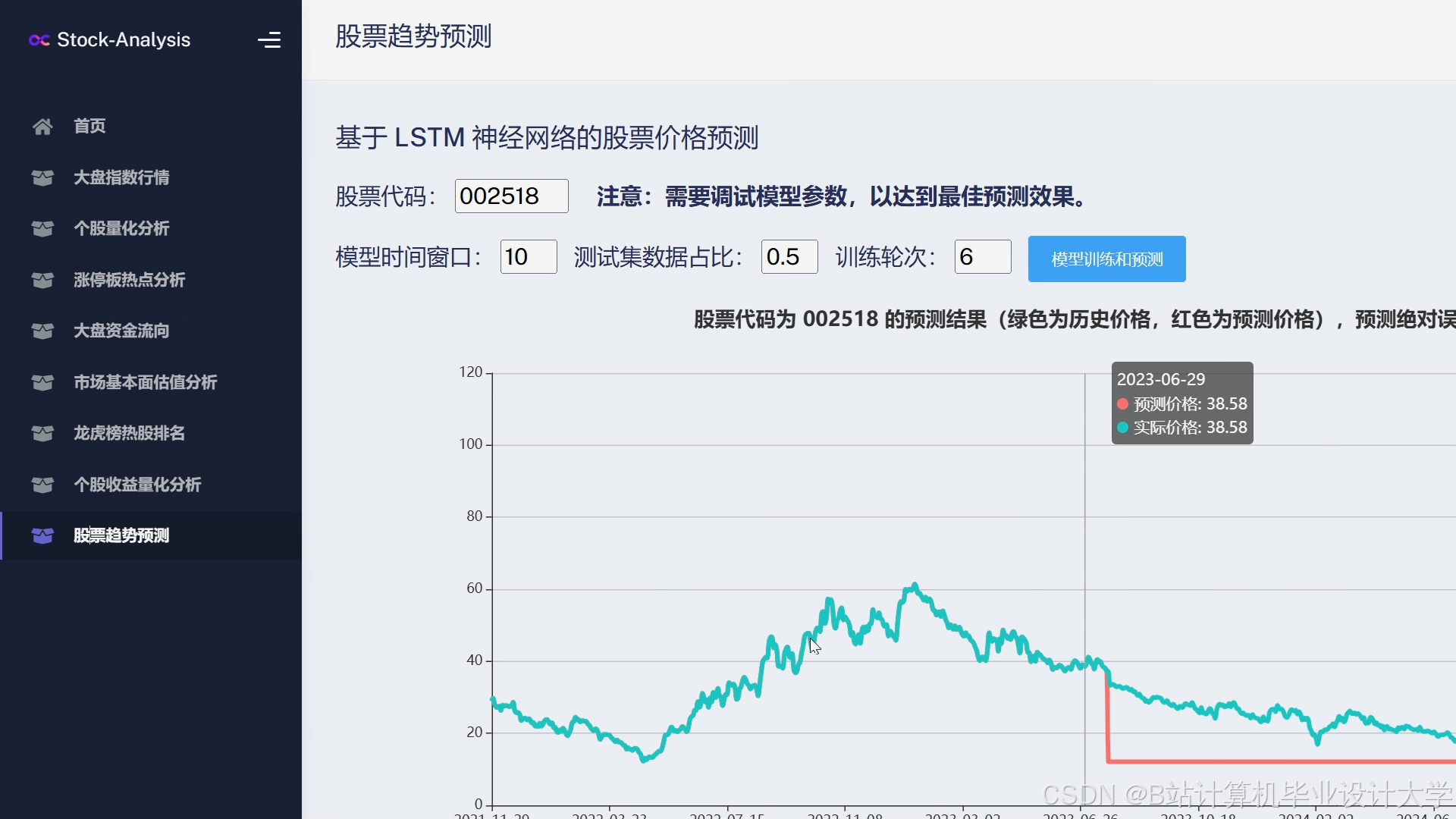
Task: Click the box icon next to 涨停板热点分析
Action: 42,280
